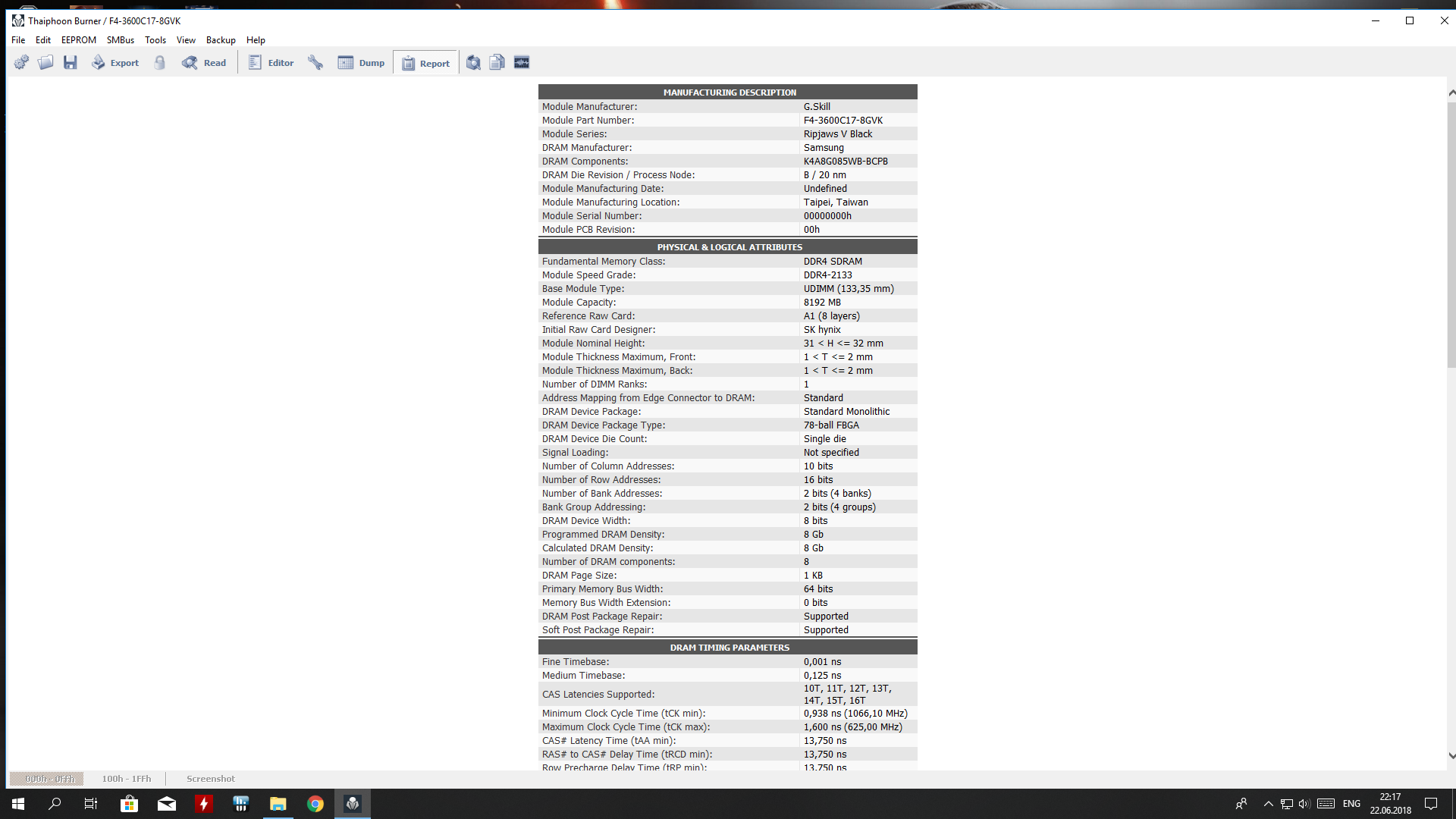
Task: Open the SMBus menu
Action: [x=120, y=40]
